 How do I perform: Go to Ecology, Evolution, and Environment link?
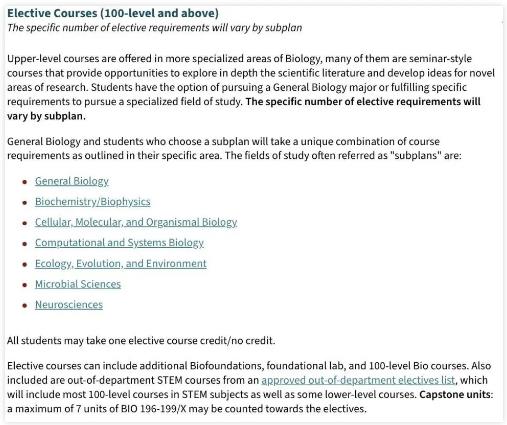[x=121, y=263]
